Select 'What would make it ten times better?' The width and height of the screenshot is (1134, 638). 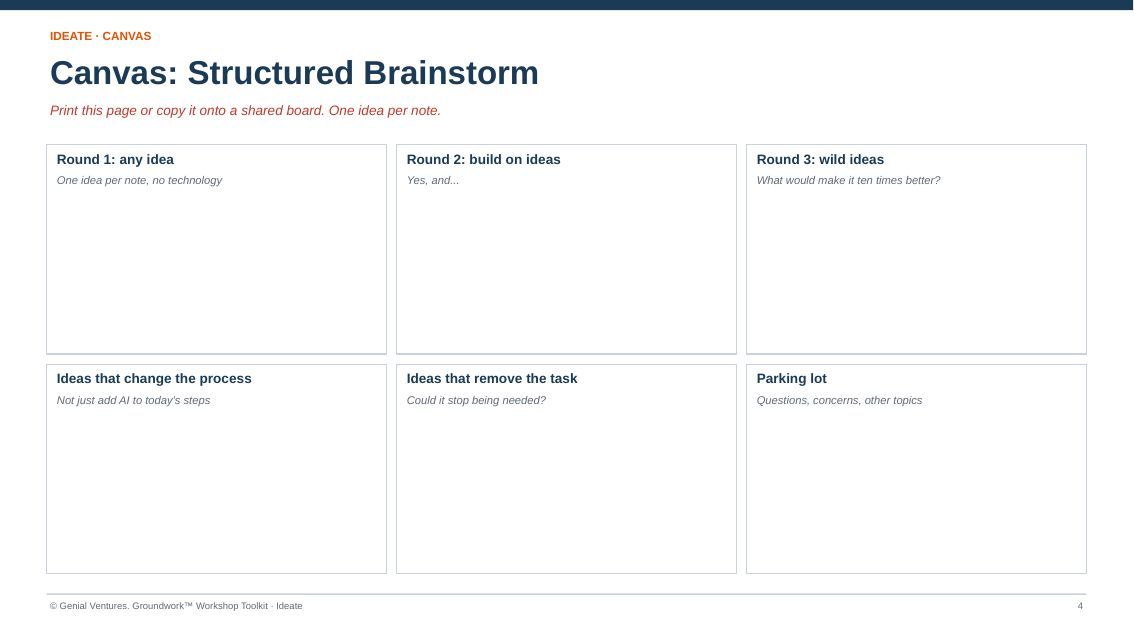pyautogui.click(x=848, y=180)
